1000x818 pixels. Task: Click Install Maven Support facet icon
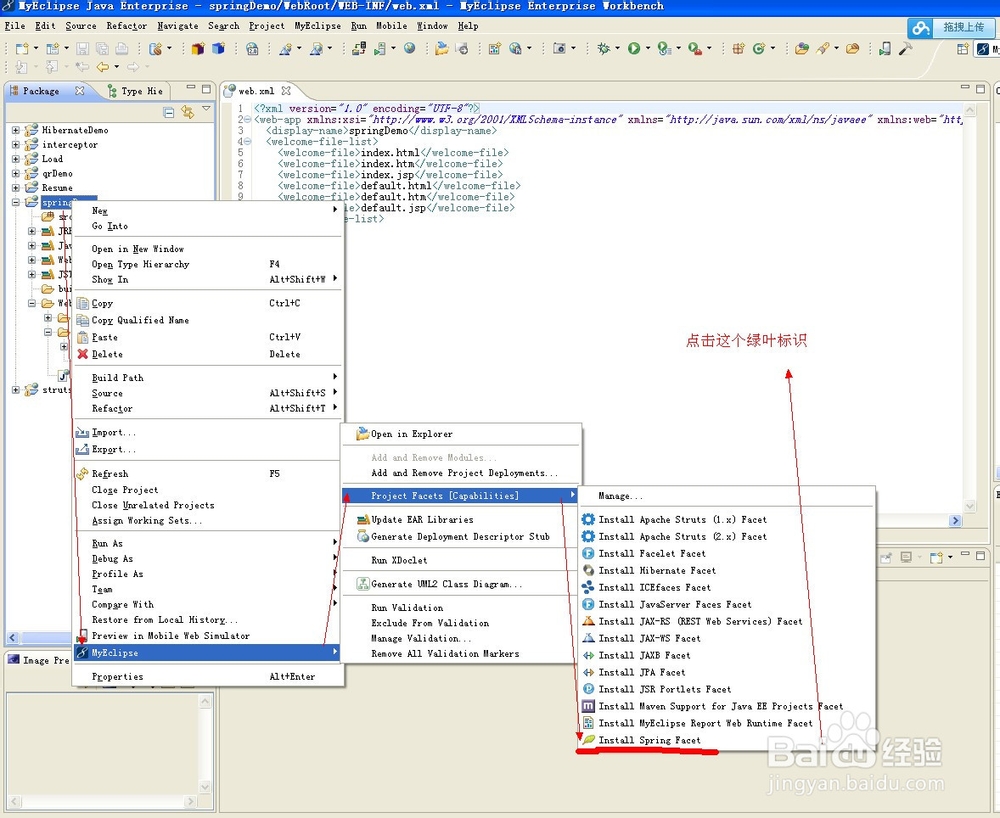[x=588, y=706]
